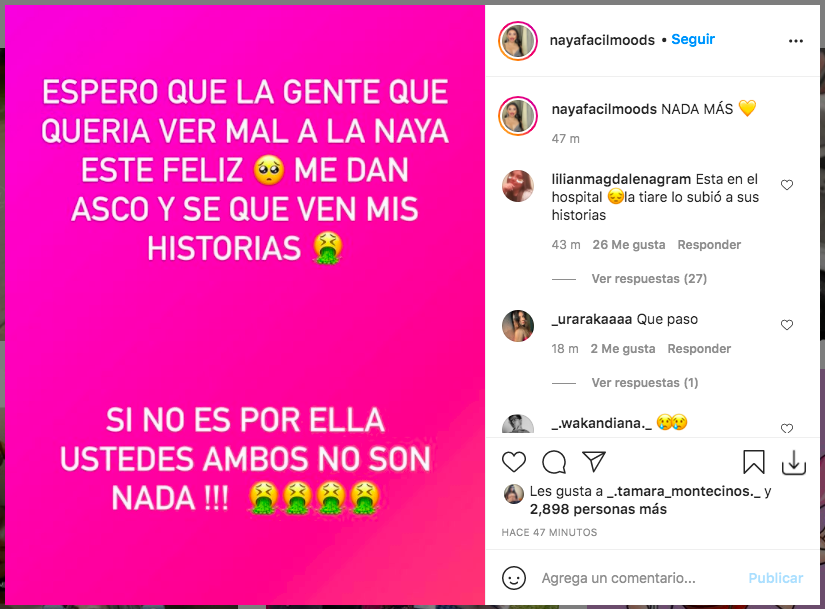
Task: Open comments via speech bubble icon
Action: tap(554, 462)
